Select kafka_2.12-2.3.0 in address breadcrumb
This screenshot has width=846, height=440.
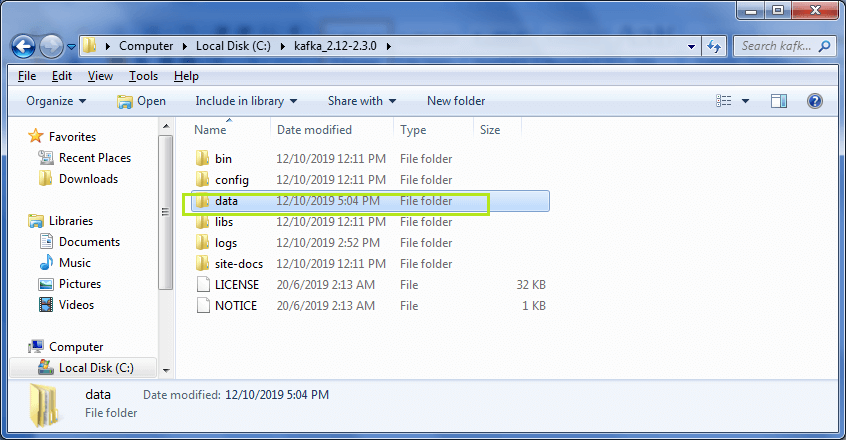[335, 46]
